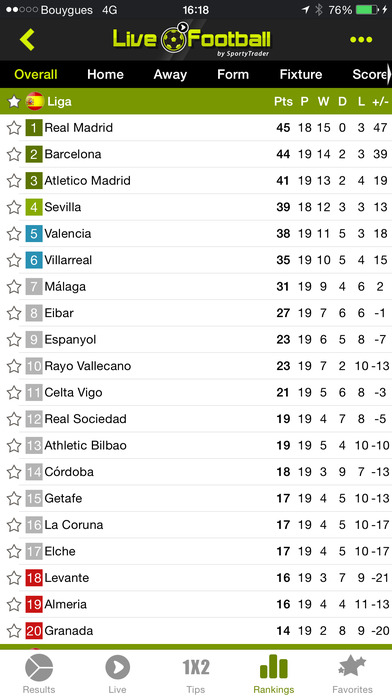The image size is (392, 696).
Task: Tap the yellow back arrow icon
Action: pyautogui.click(x=27, y=40)
